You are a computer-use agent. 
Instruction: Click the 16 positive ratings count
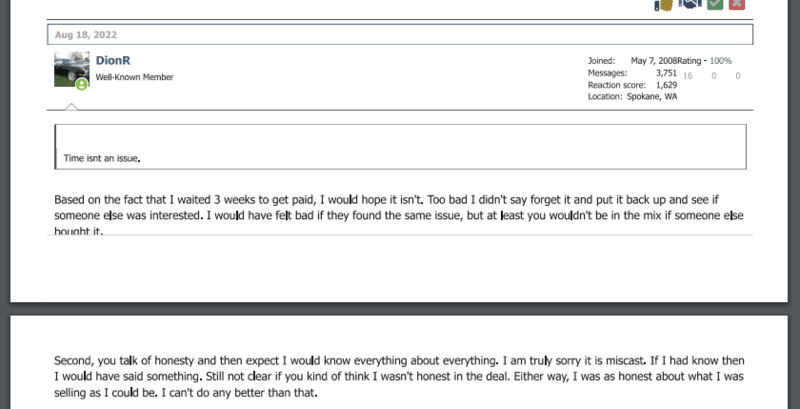pos(688,75)
